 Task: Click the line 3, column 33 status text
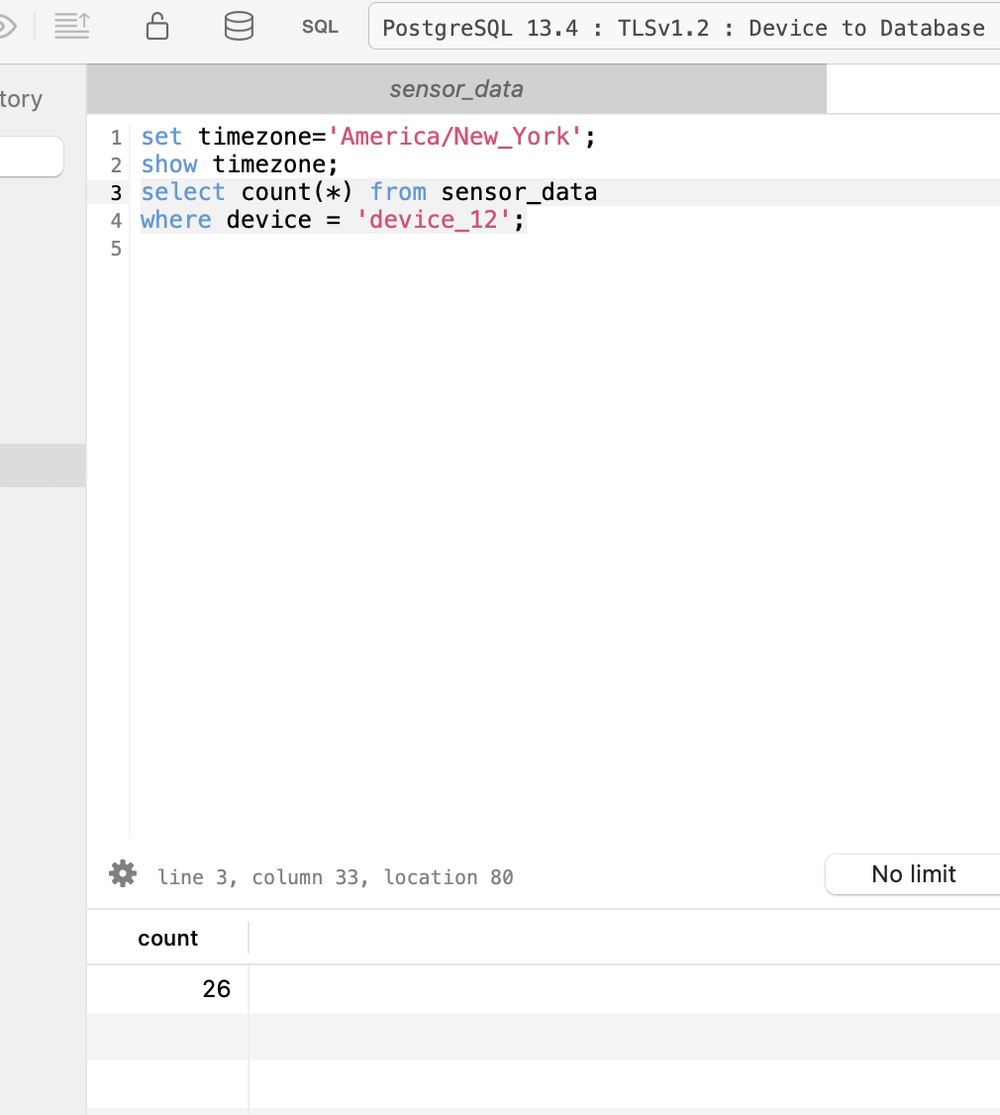click(335, 877)
